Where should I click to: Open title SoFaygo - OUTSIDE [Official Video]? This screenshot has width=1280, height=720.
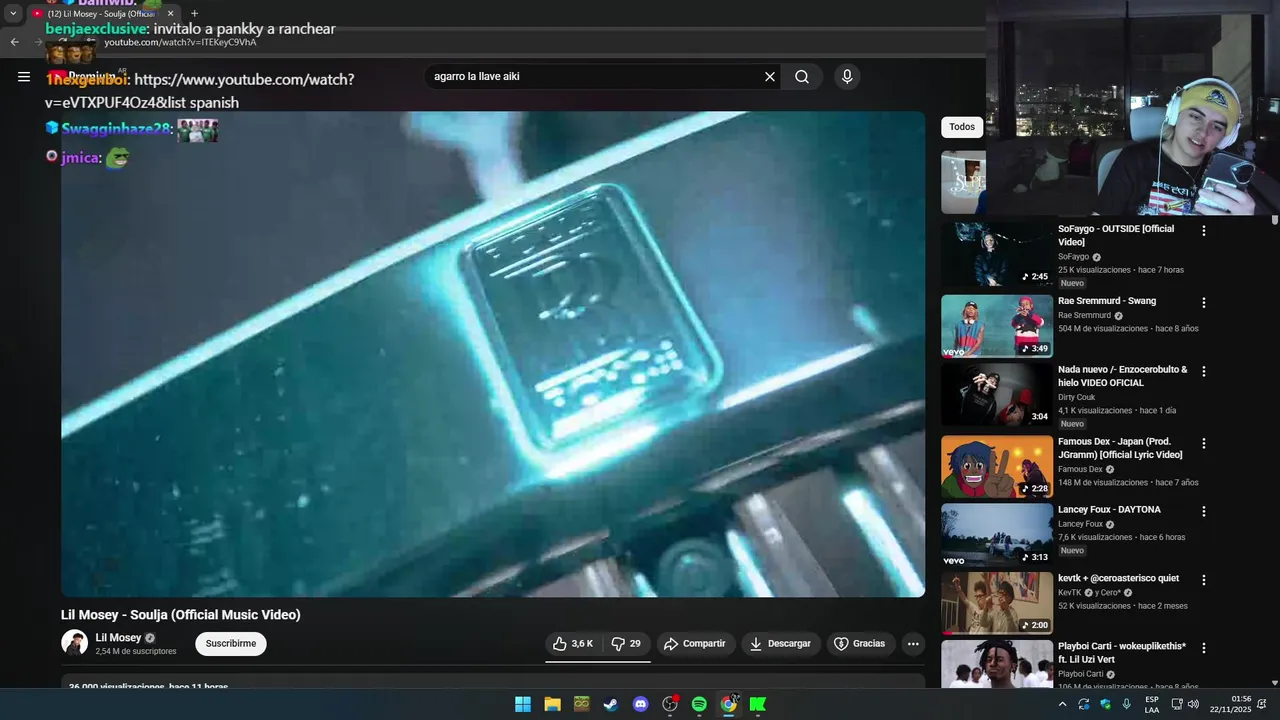click(x=1116, y=236)
